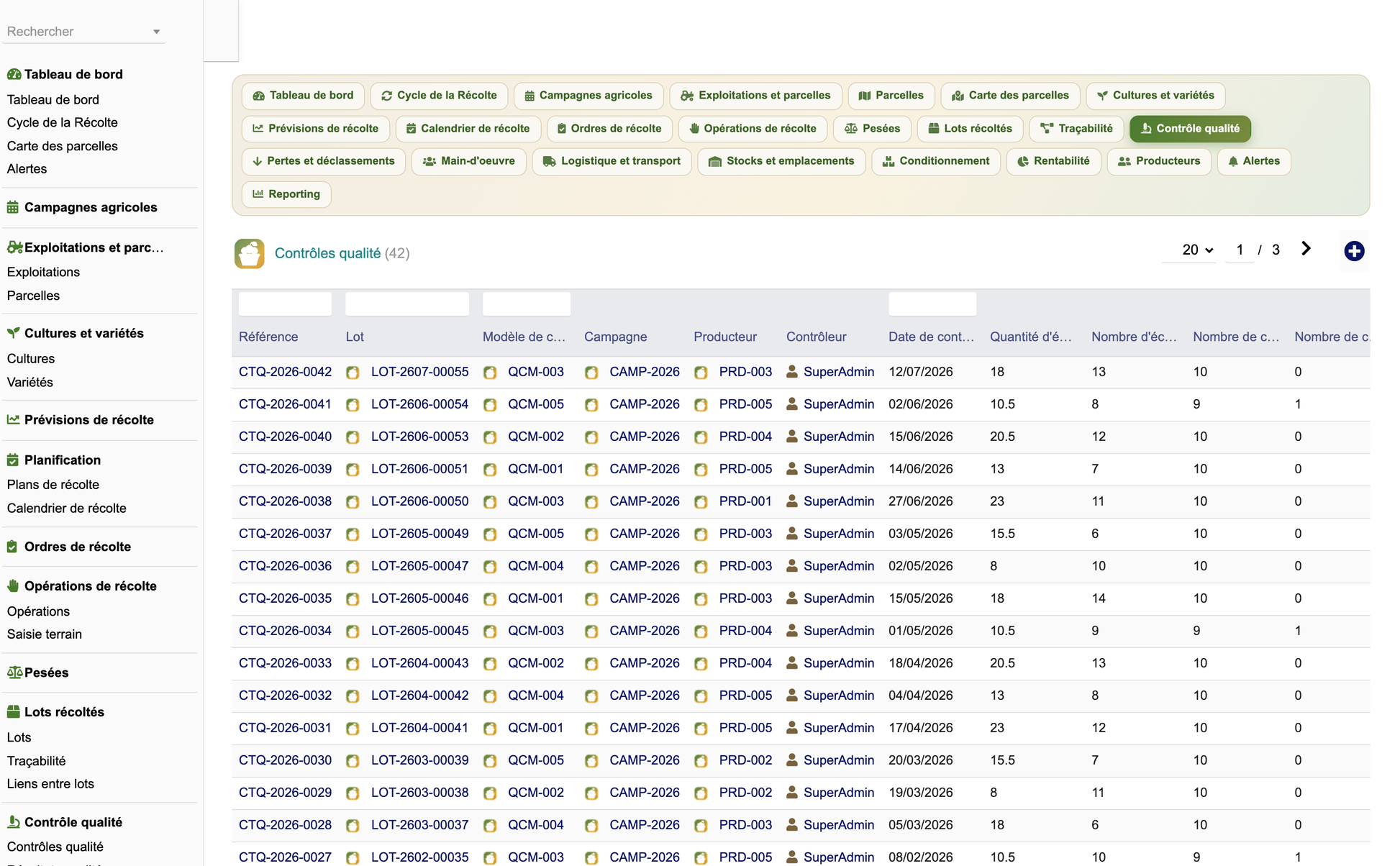Sort by the Contrôleur column header
Image resolution: width=1400 pixels, height=866 pixels.
coord(816,337)
